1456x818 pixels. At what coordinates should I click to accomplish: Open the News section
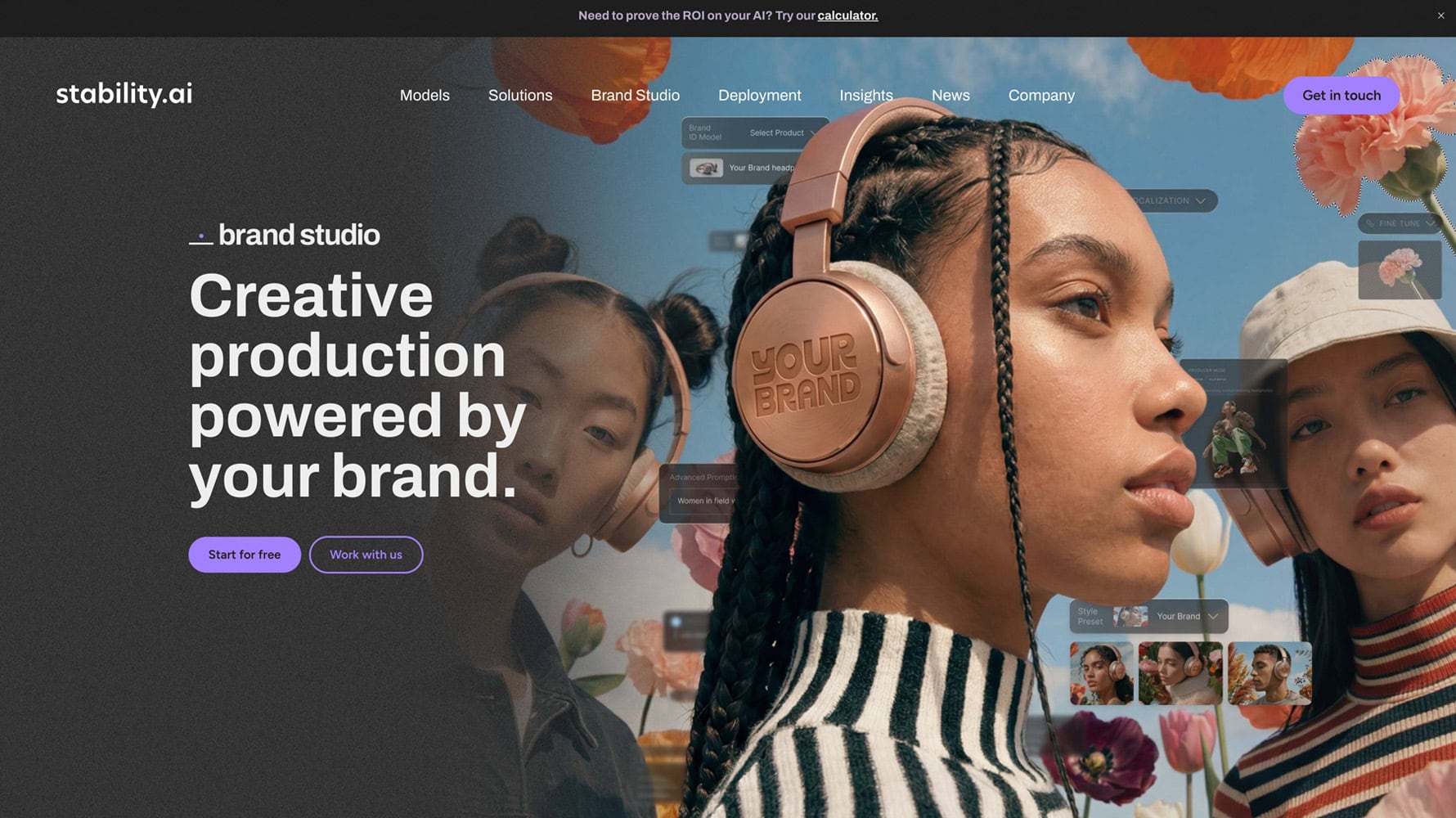click(x=950, y=96)
